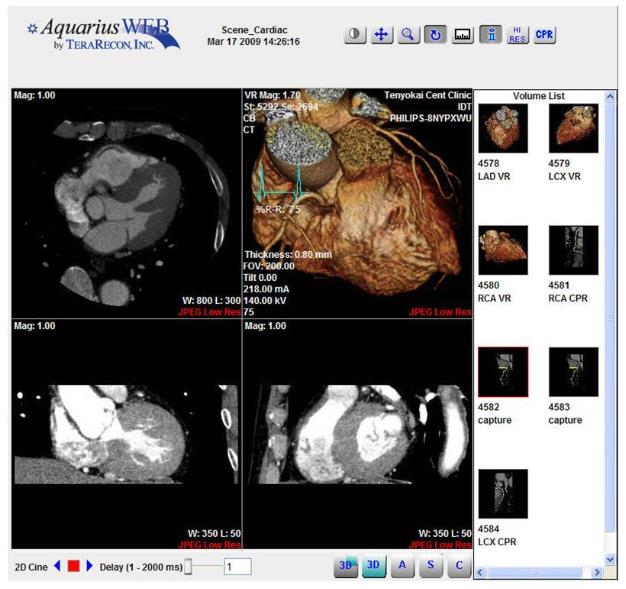This screenshot has height=589, width=626.
Task: Click the CPR toolbar button
Action: [545, 34]
